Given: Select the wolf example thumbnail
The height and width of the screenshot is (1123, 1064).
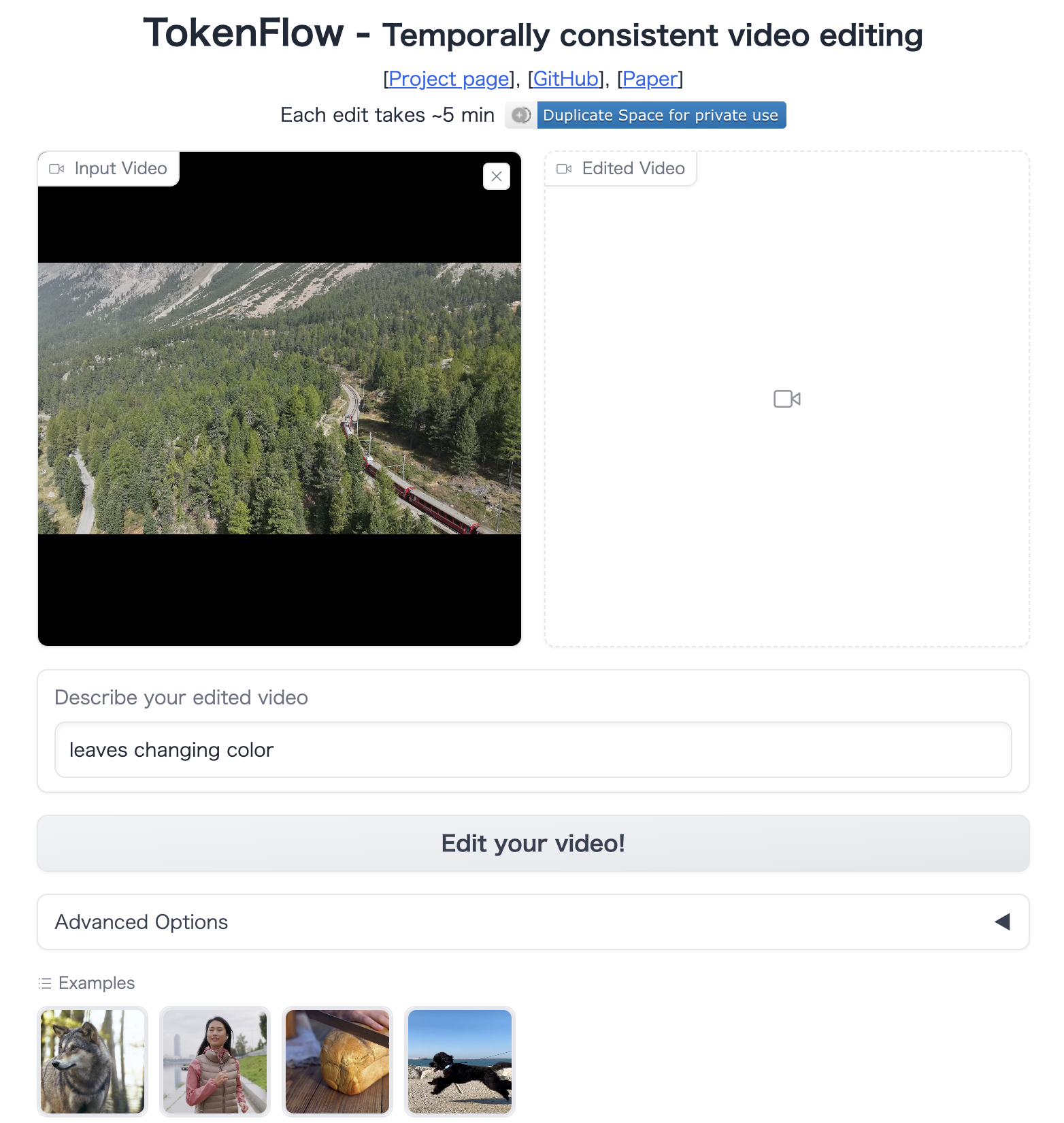Looking at the screenshot, I should coord(93,1062).
